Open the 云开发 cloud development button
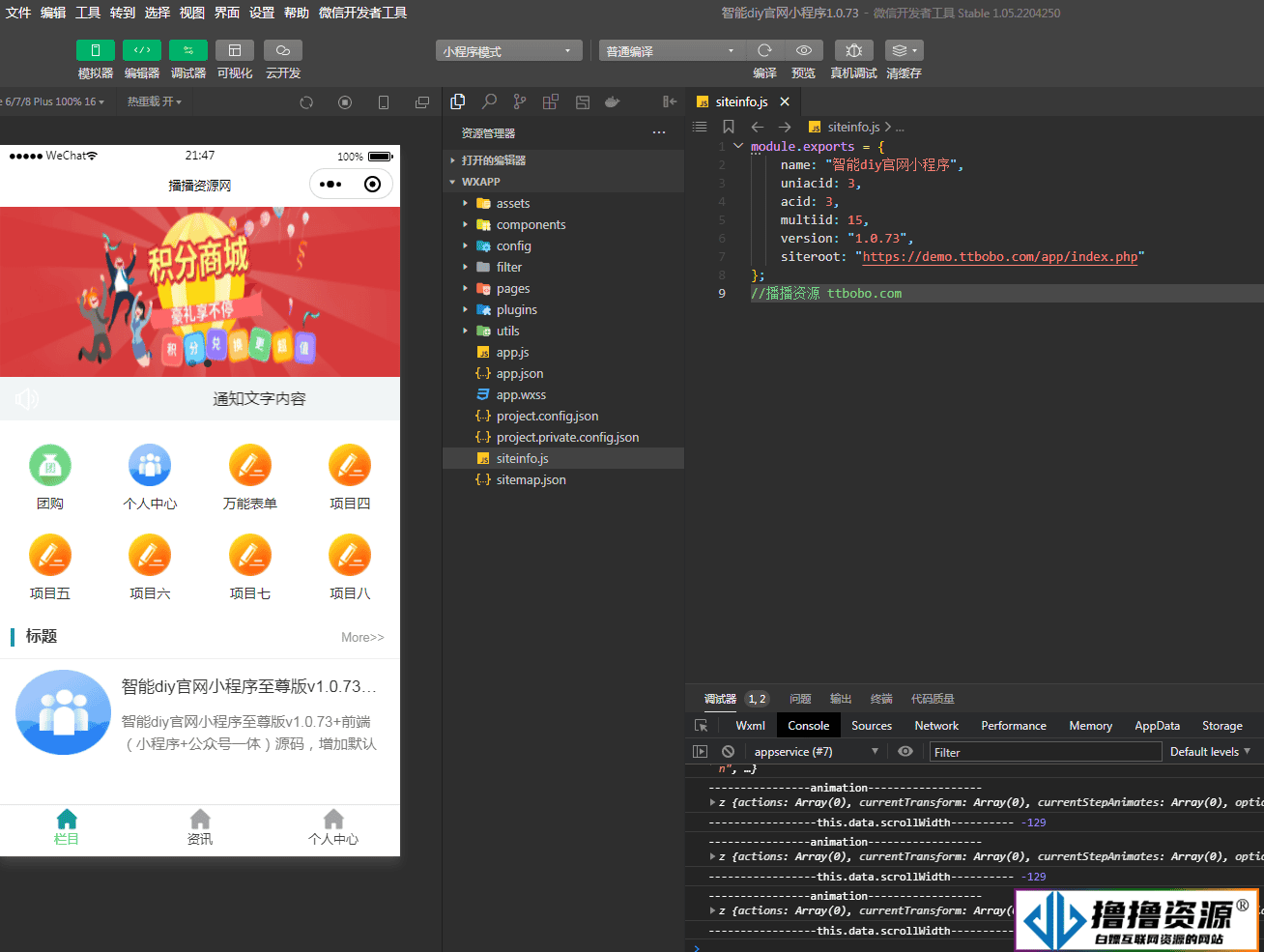This screenshot has width=1264, height=952. (283, 50)
